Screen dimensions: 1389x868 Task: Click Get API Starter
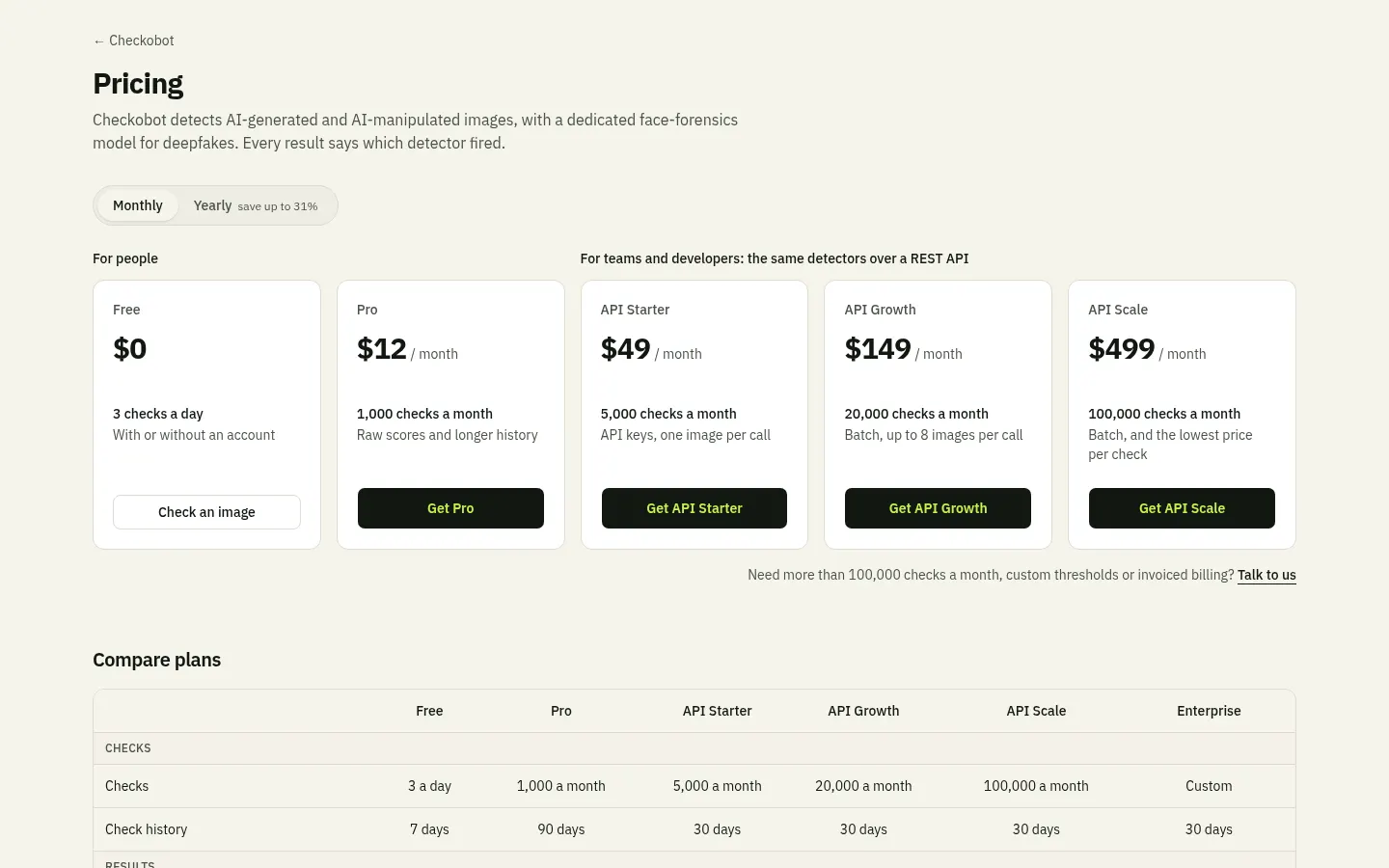(694, 508)
